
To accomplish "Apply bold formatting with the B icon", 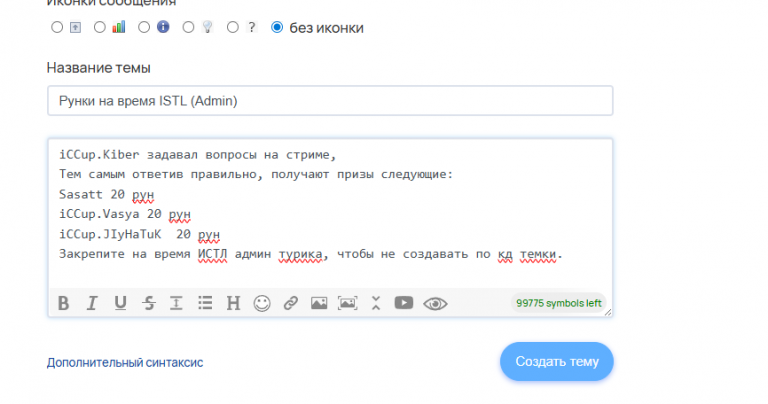I will 63,303.
